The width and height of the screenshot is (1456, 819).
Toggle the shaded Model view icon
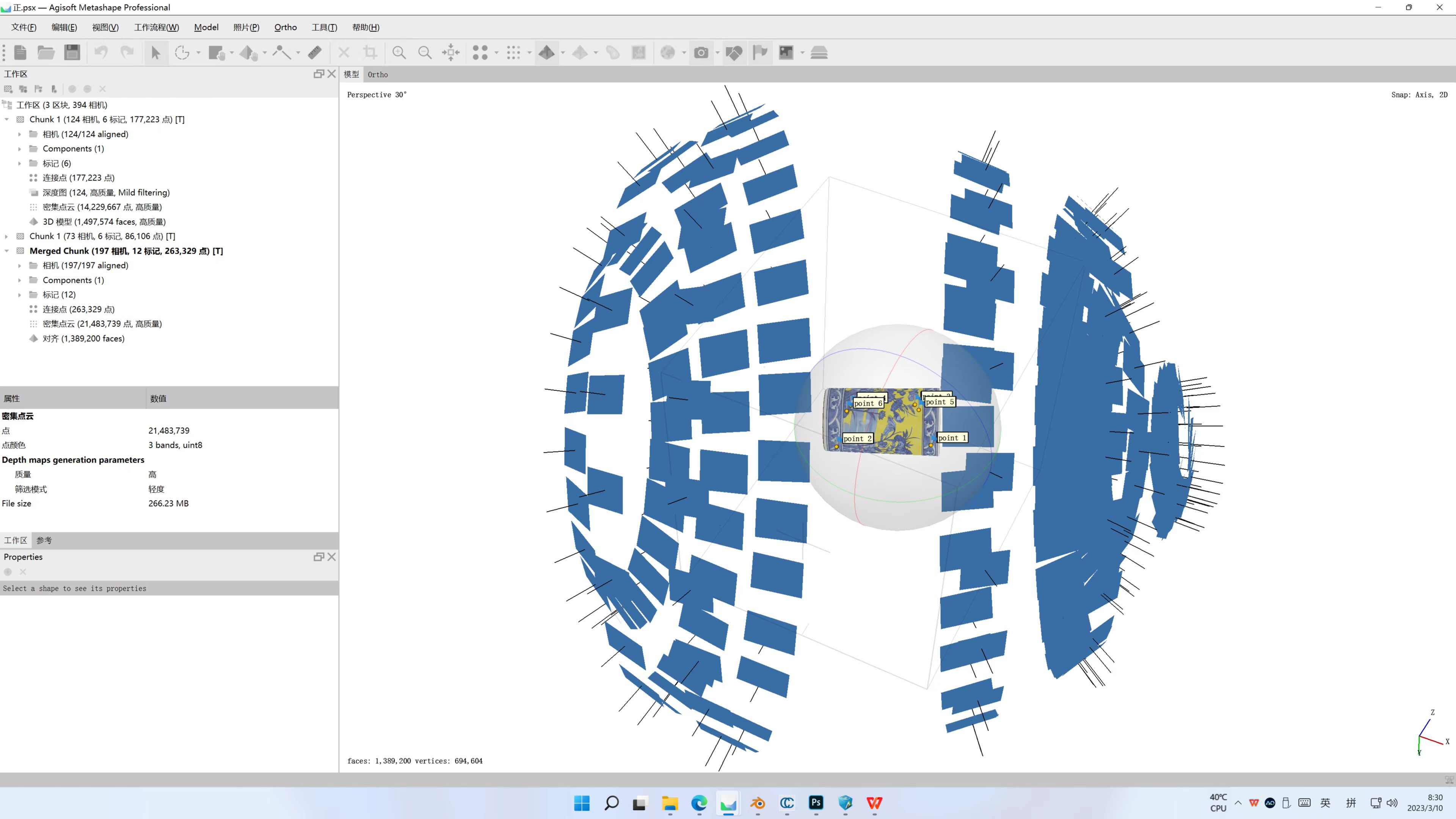(x=546, y=53)
